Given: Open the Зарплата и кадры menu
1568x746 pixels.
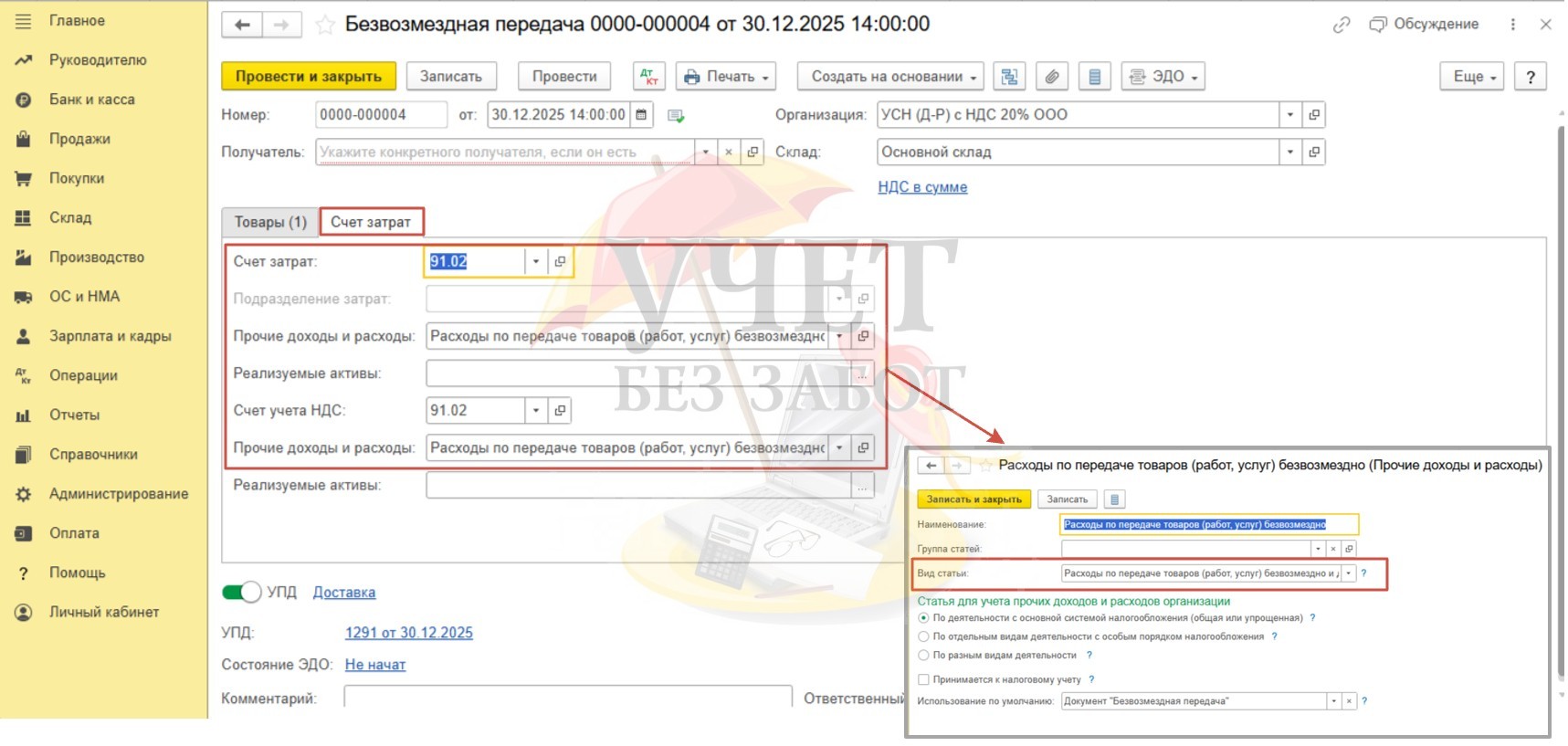Looking at the screenshot, I should (x=110, y=336).
